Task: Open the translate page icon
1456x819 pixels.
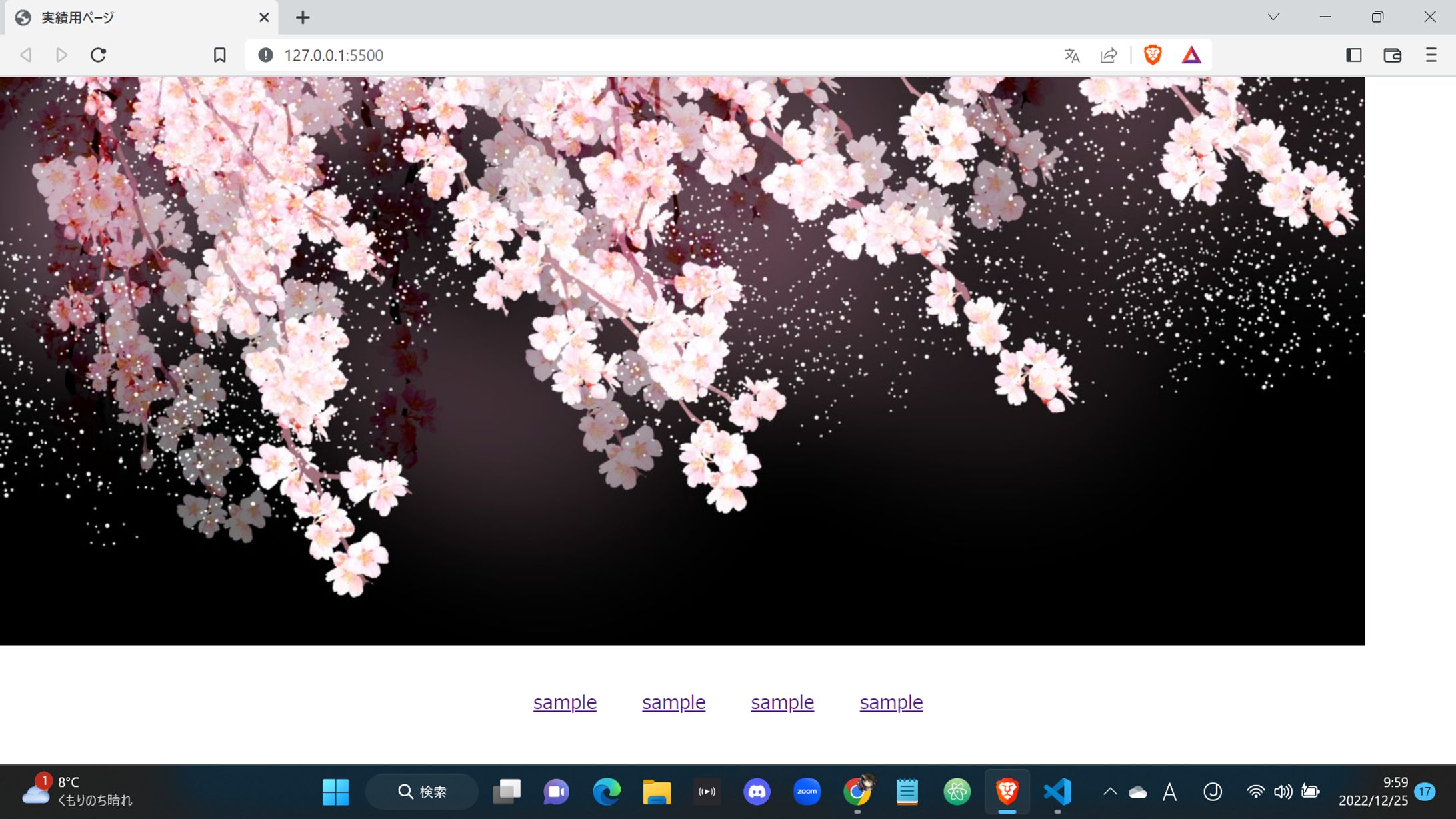Action: click(1072, 55)
